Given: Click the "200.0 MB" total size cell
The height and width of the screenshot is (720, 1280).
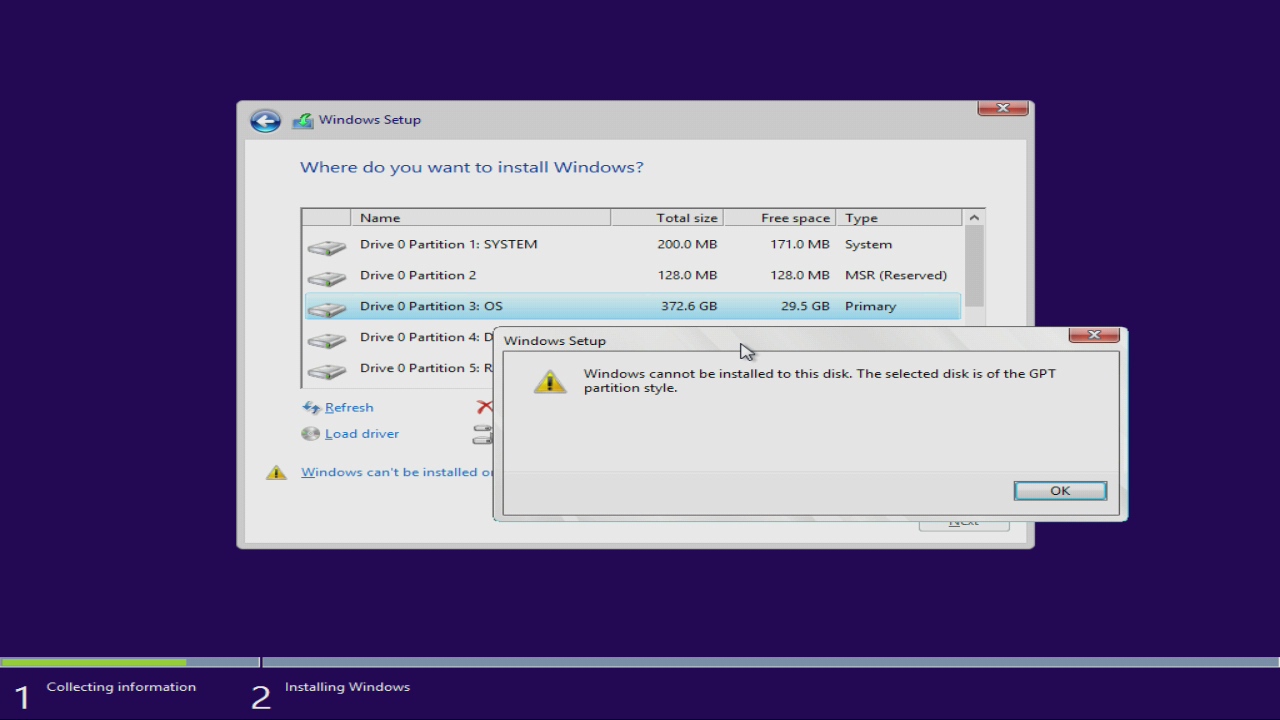Looking at the screenshot, I should point(688,244).
